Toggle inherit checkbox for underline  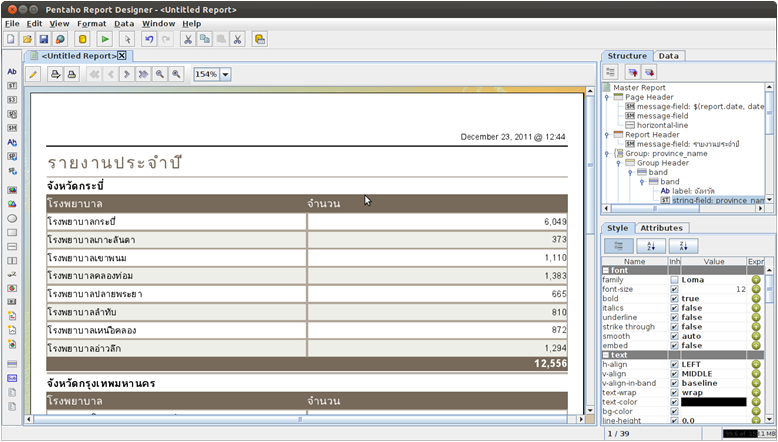pyautogui.click(x=674, y=317)
